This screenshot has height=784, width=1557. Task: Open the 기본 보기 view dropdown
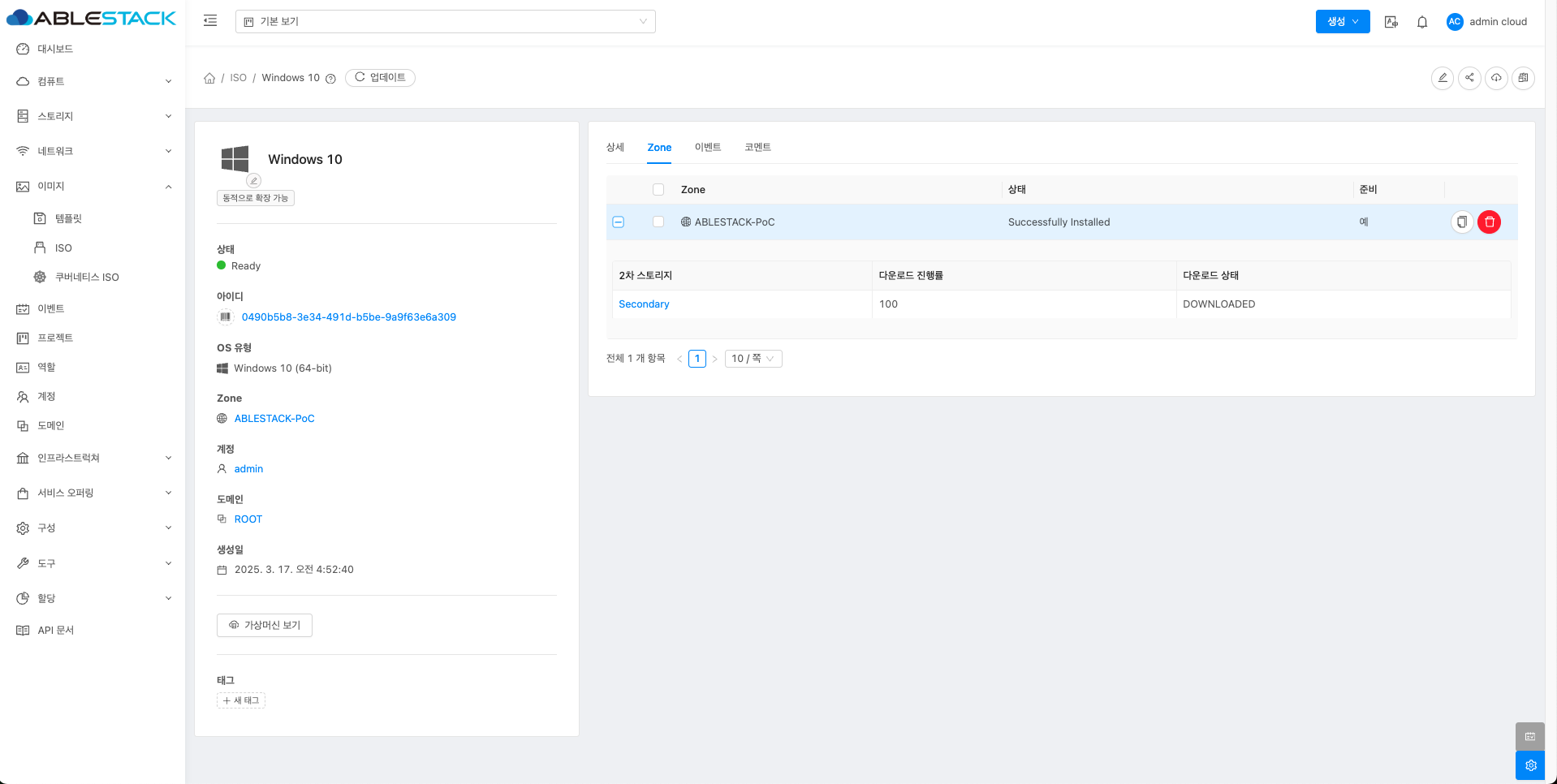(x=445, y=22)
